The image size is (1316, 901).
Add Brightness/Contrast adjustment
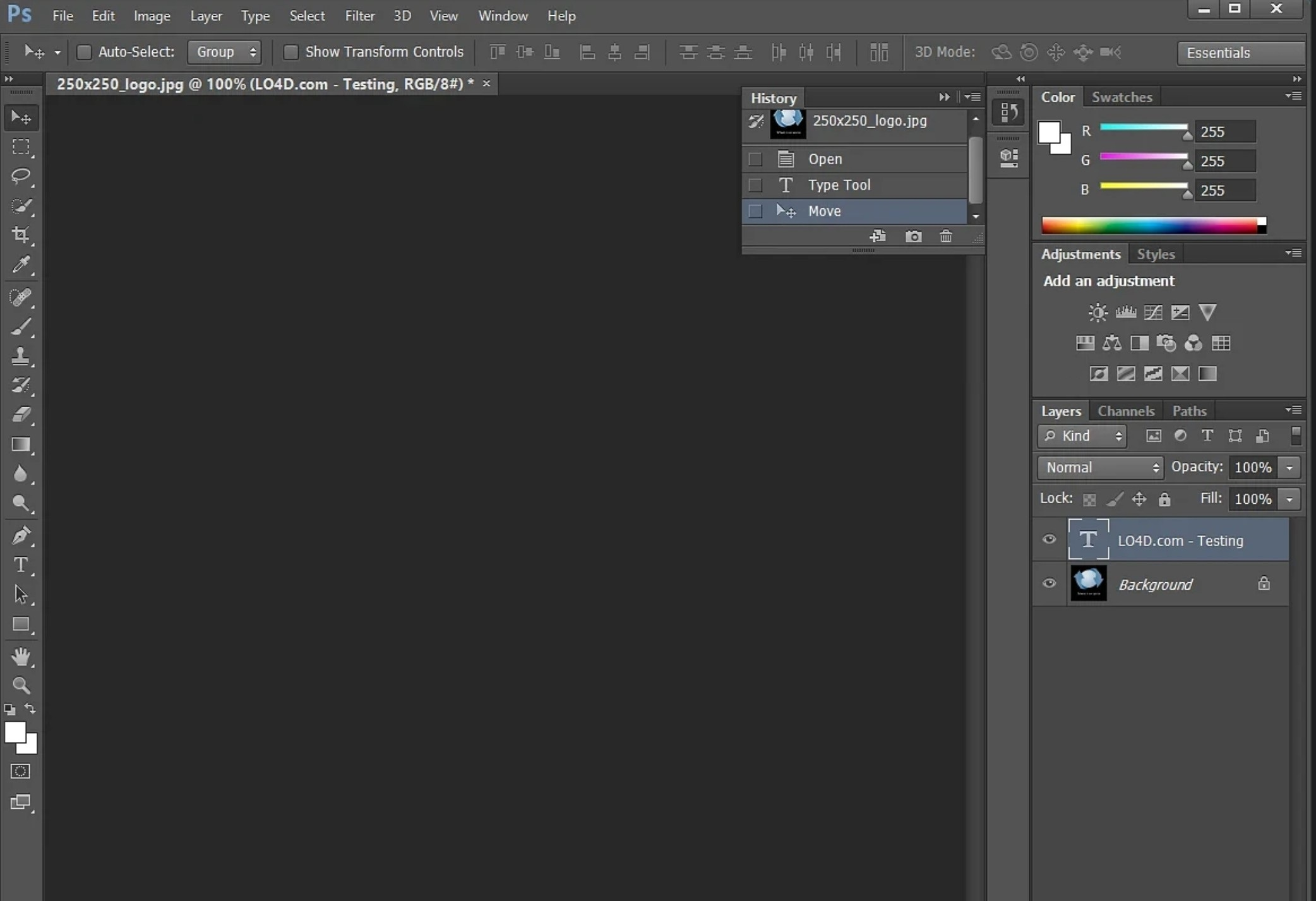coord(1098,312)
